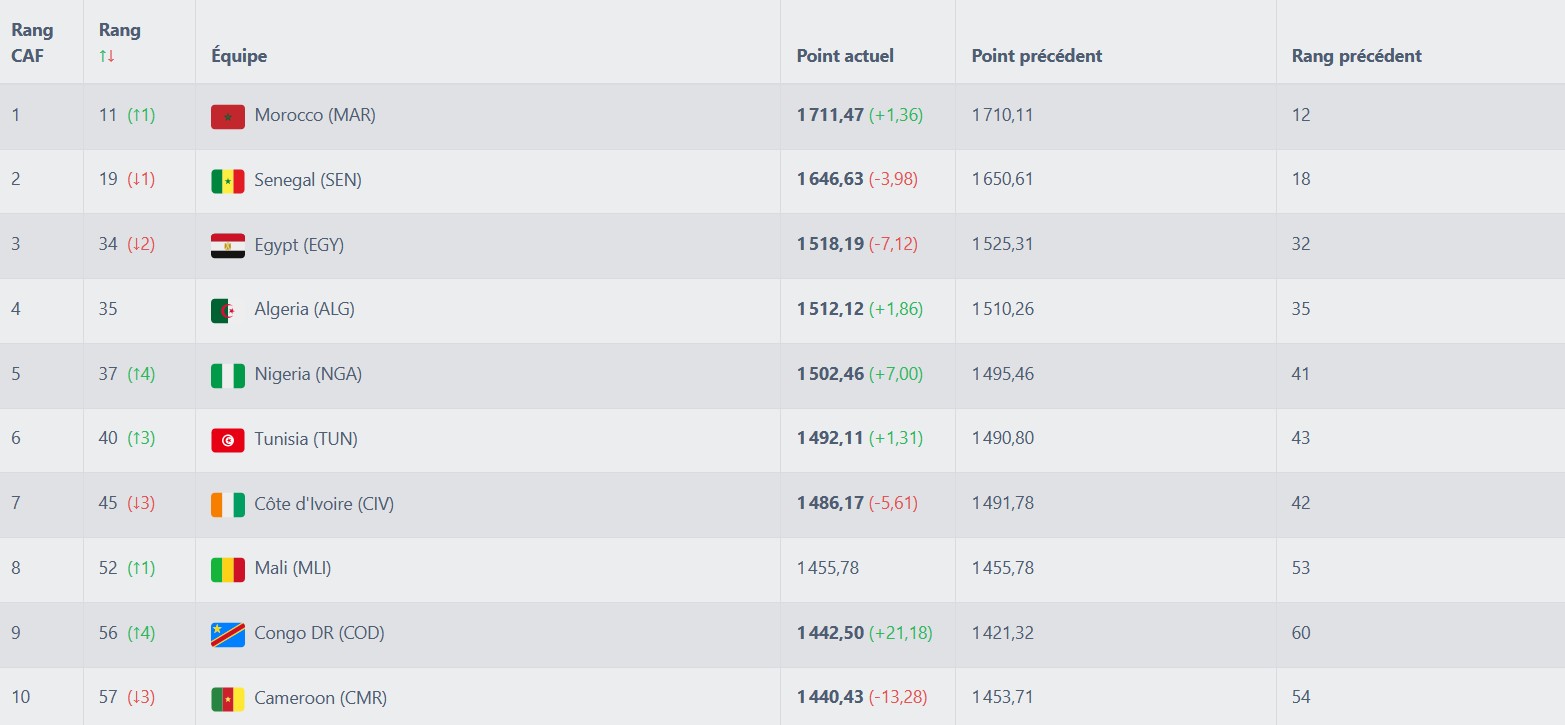Image resolution: width=1565 pixels, height=725 pixels.
Task: Click the Rang CAF column header
Action: point(32,43)
